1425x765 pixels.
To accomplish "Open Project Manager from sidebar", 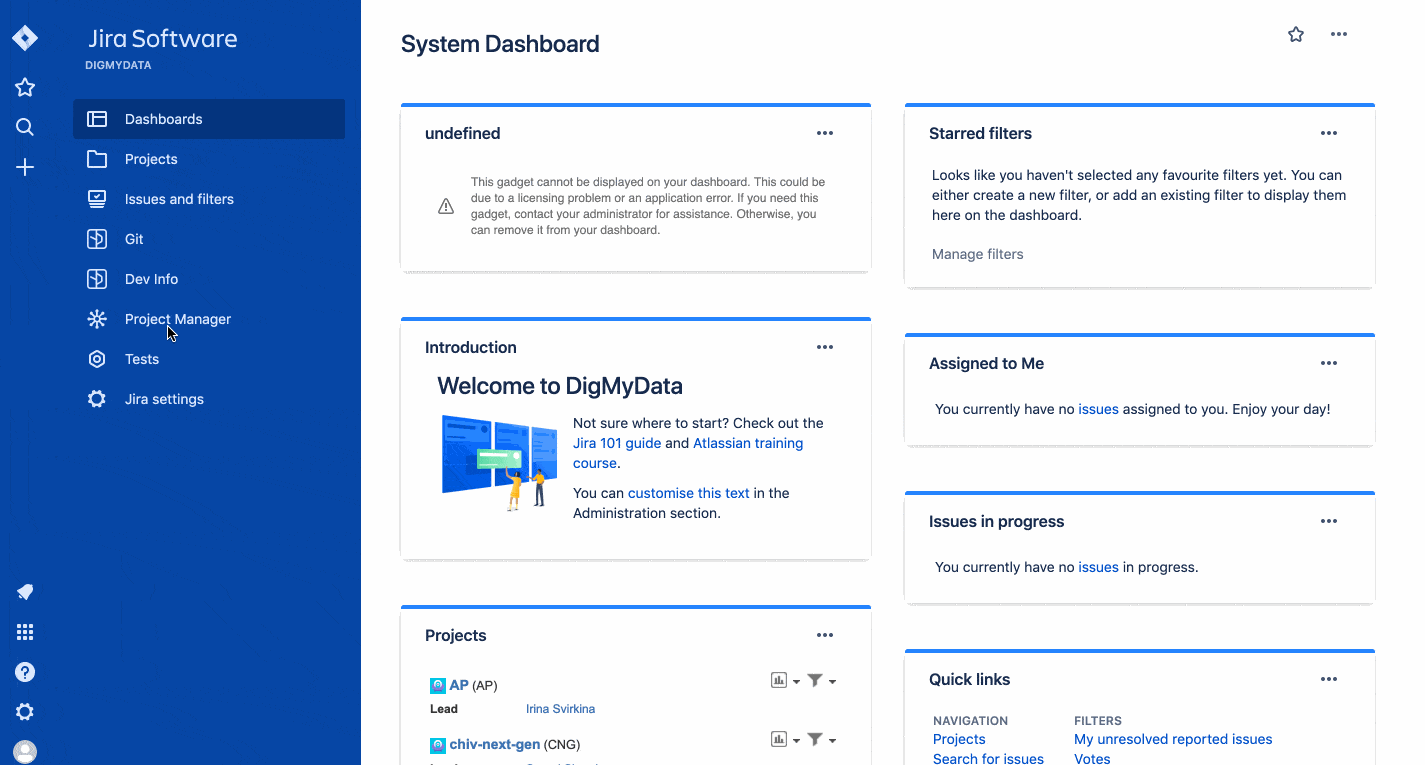I will (177, 319).
